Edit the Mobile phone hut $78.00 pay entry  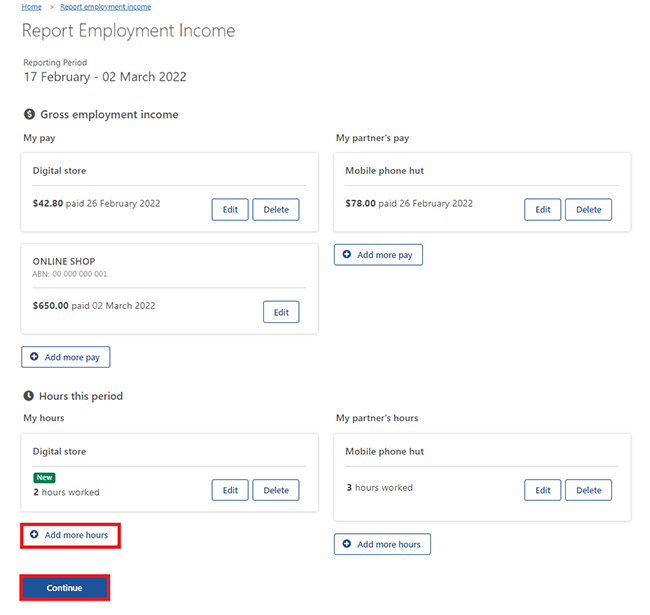[x=543, y=209]
